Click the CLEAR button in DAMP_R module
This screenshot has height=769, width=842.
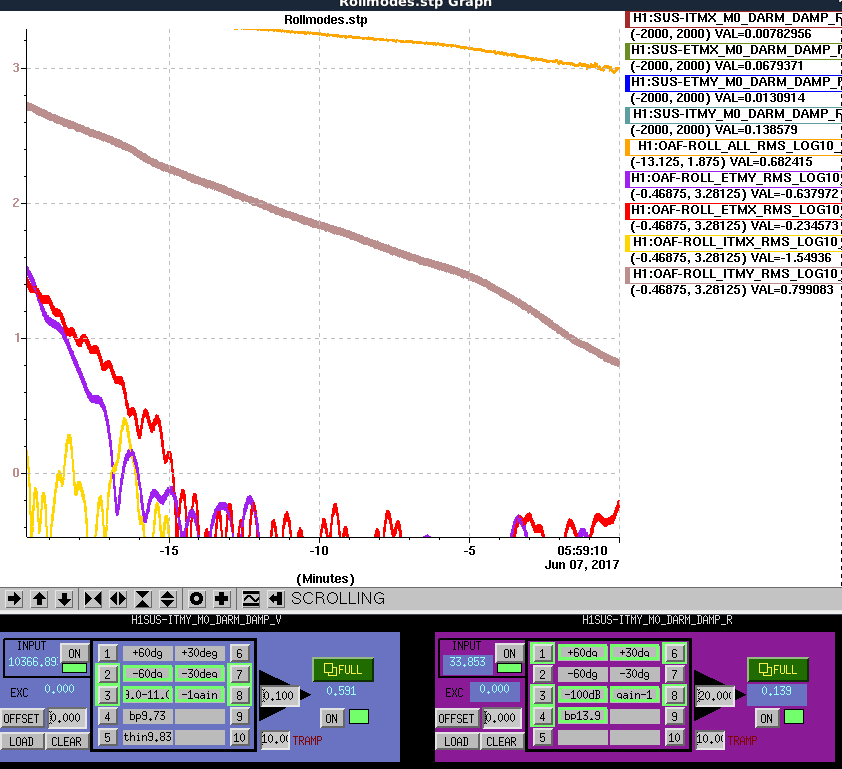click(x=501, y=741)
